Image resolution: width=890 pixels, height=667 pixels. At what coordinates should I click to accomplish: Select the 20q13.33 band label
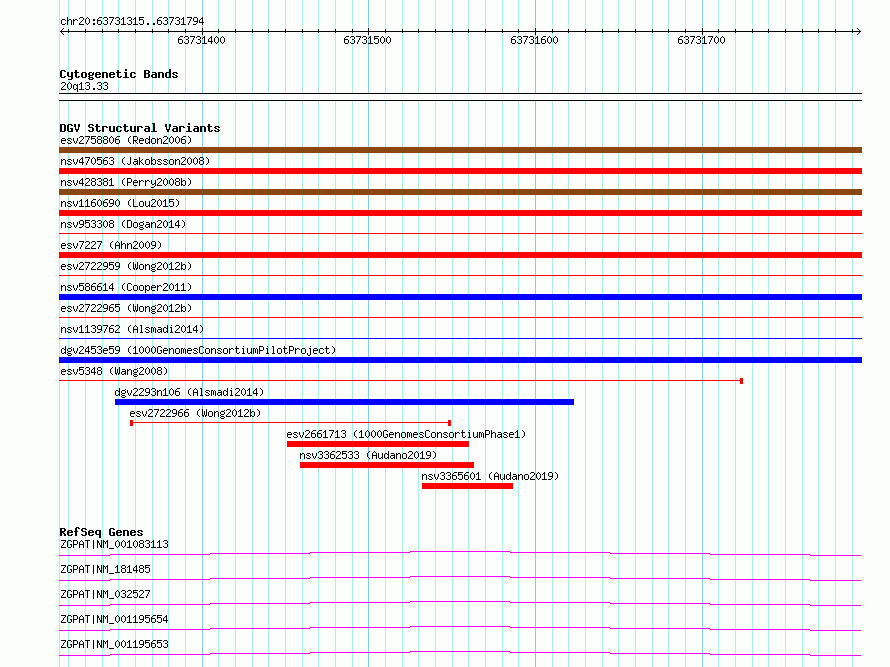pyautogui.click(x=84, y=86)
